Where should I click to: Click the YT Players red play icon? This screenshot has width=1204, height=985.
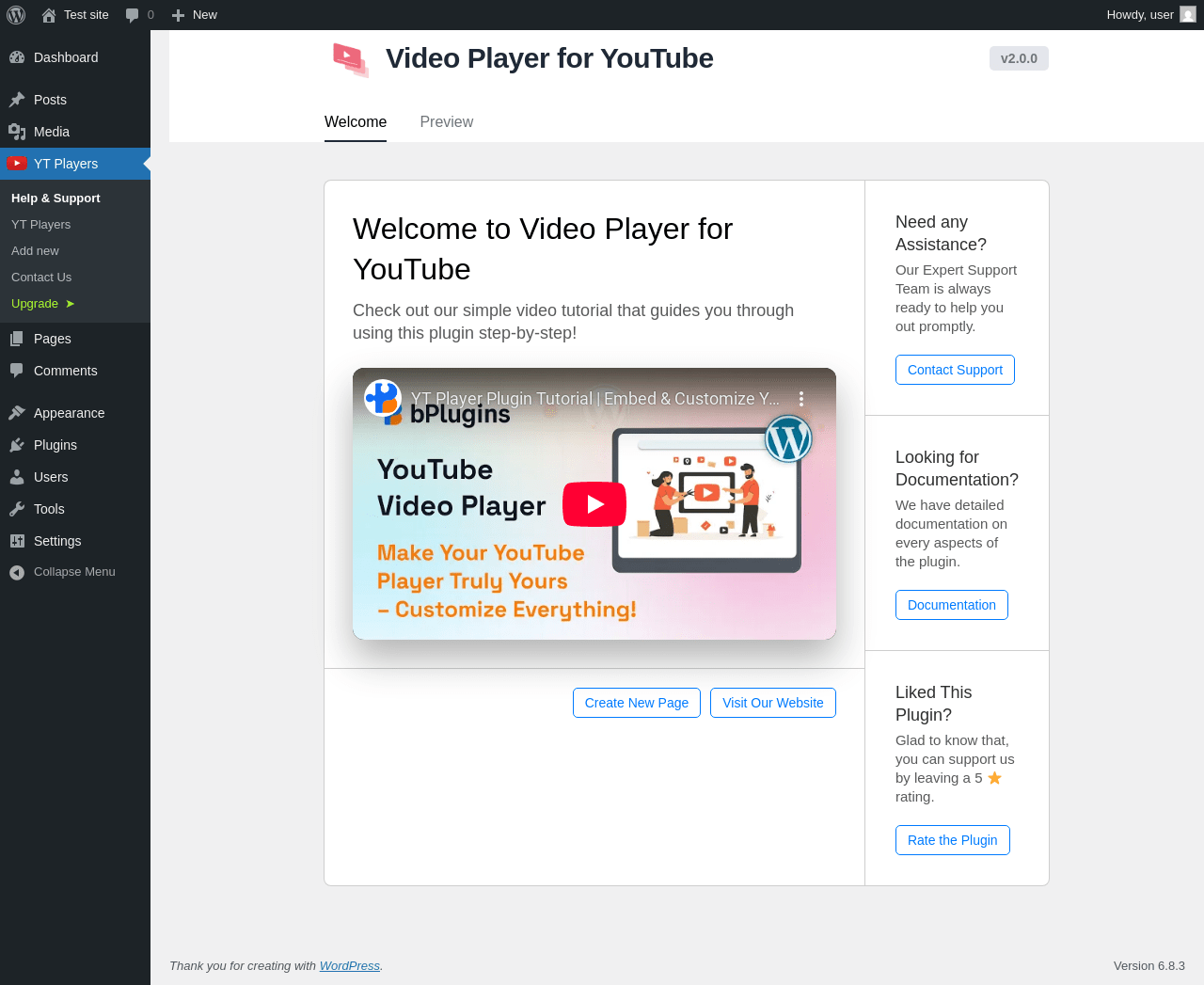(x=17, y=164)
